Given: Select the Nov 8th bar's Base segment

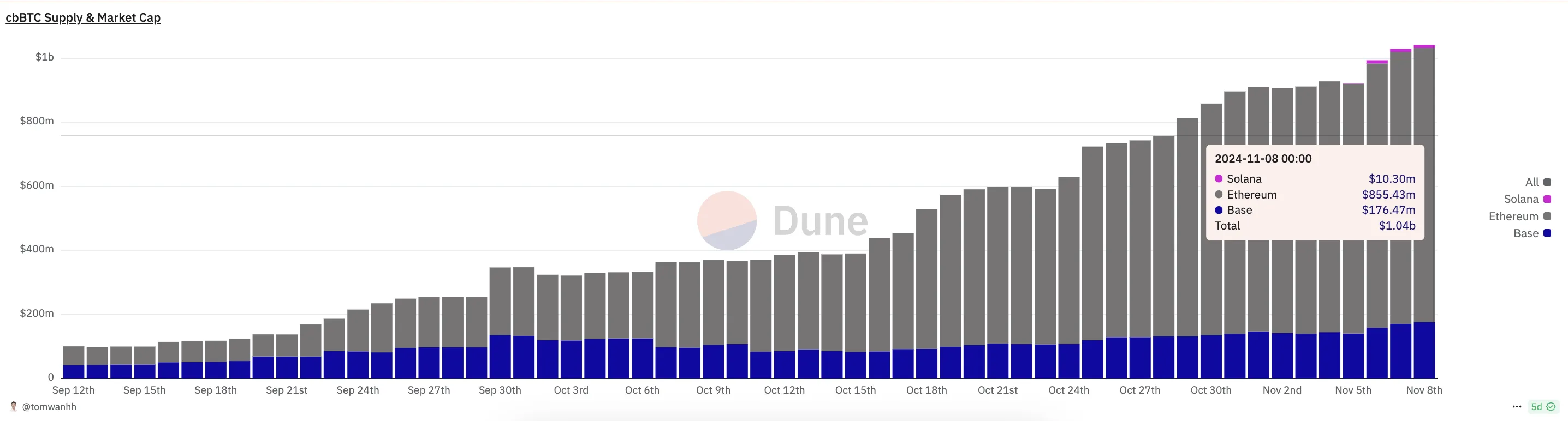Looking at the screenshot, I should (1424, 351).
